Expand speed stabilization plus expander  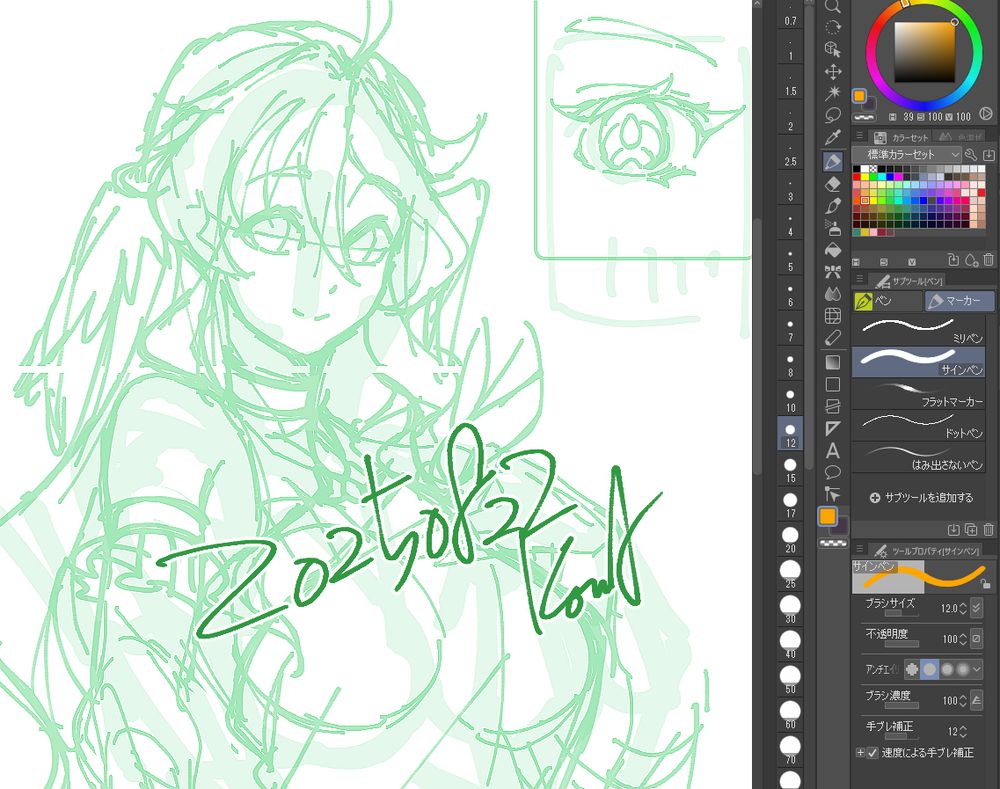tap(860, 753)
